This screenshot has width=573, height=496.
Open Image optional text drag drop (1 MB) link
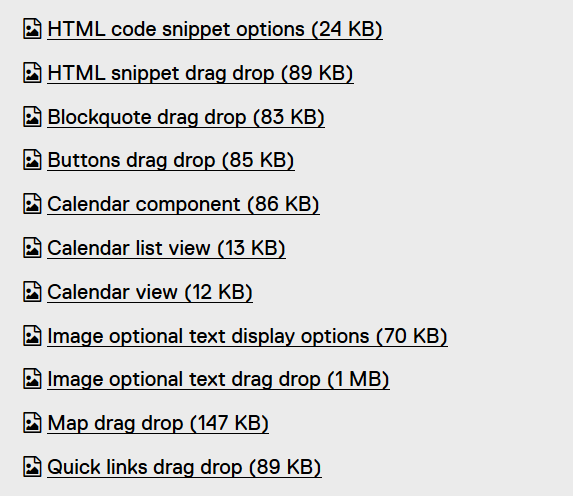point(218,379)
